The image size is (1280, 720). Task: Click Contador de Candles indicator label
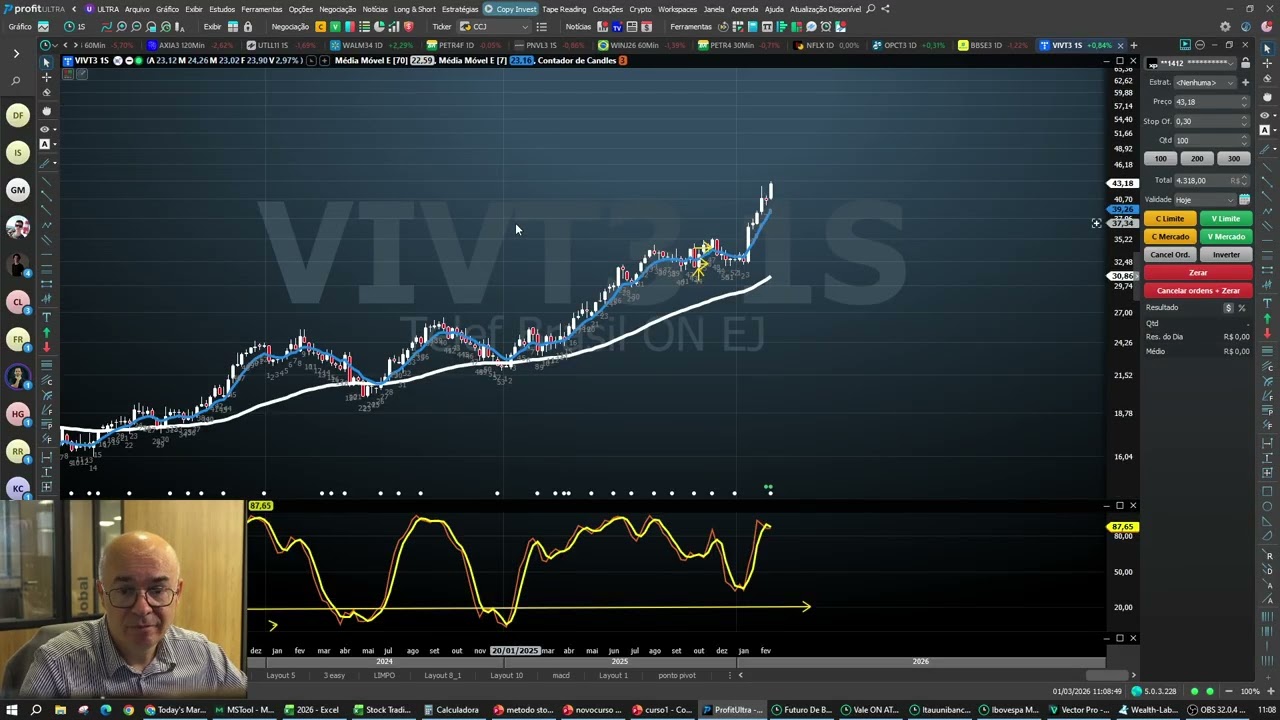(576, 61)
